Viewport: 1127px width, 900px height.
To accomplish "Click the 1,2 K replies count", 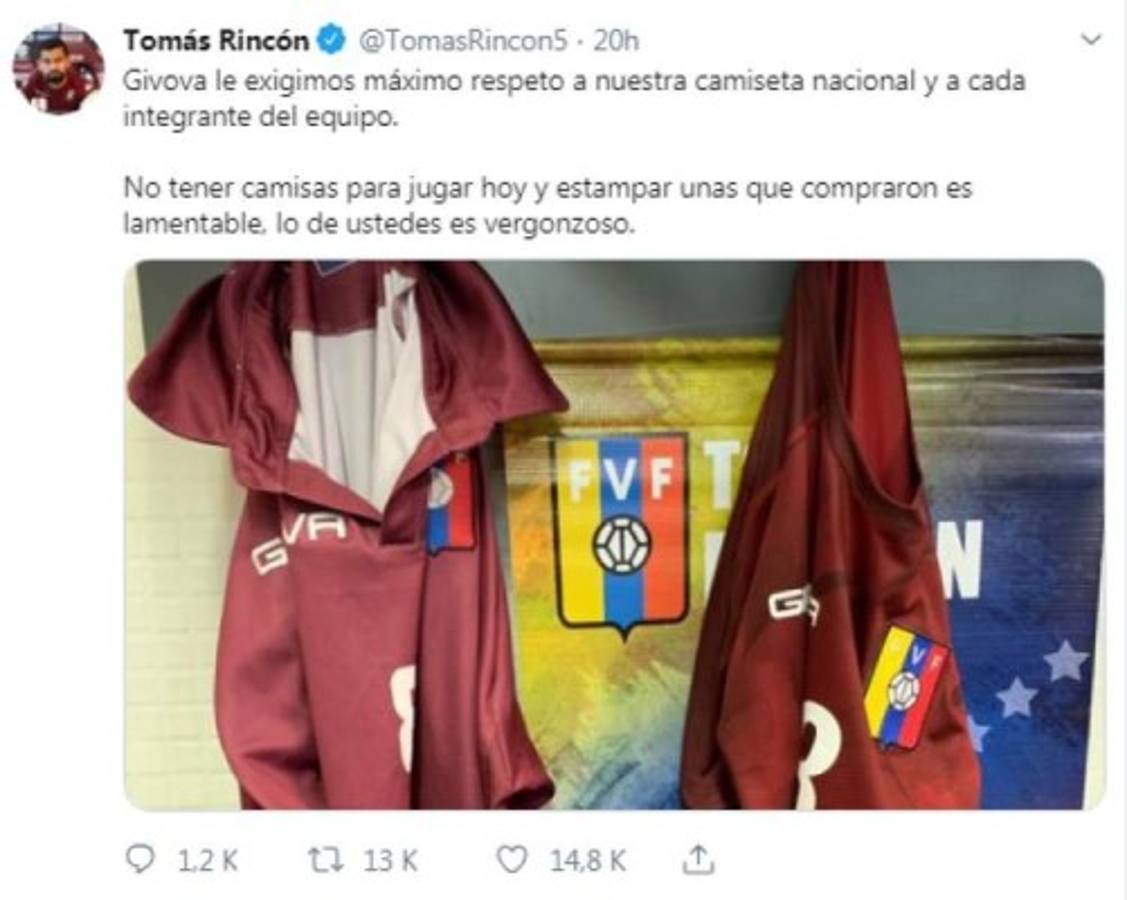I will (207, 860).
